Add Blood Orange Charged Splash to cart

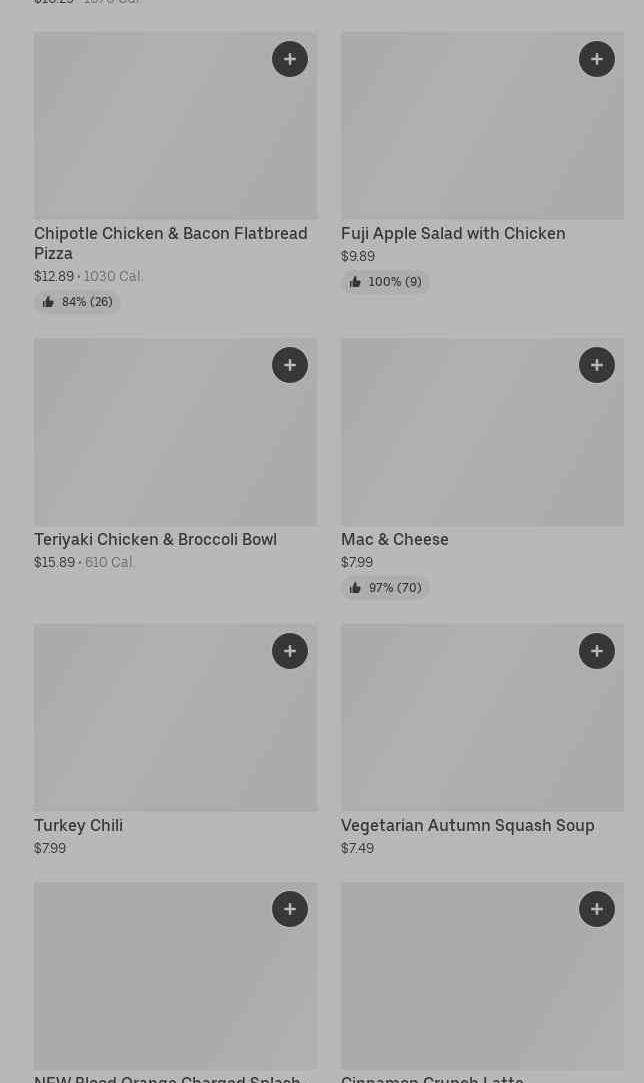(x=290, y=909)
